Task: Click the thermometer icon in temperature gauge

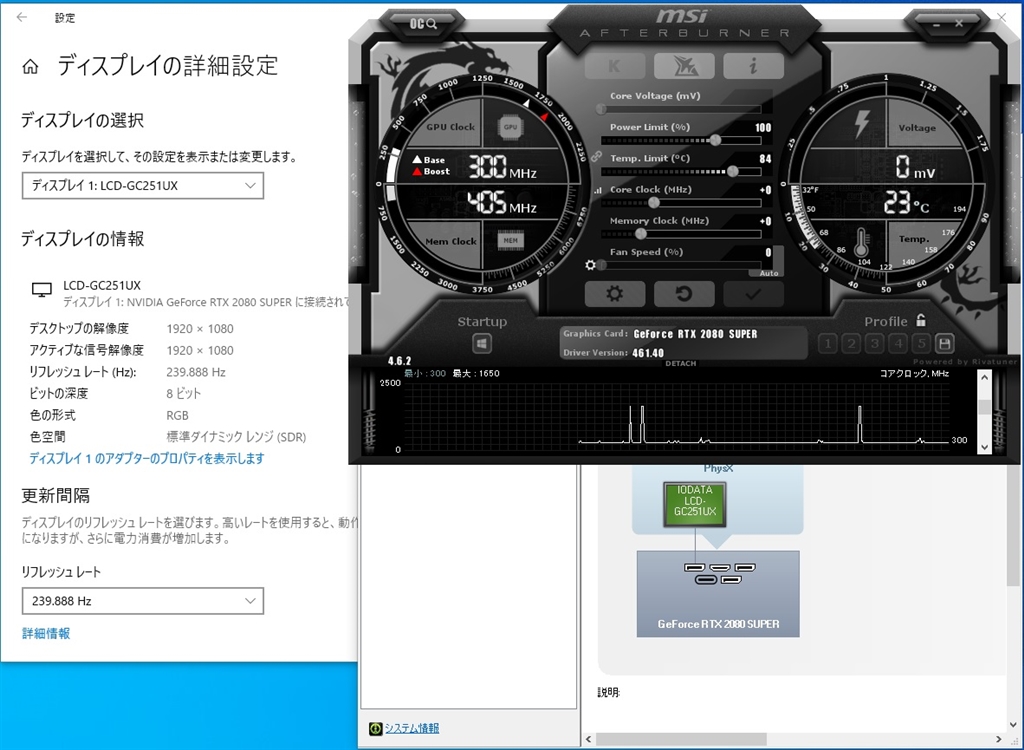Action: click(x=861, y=241)
